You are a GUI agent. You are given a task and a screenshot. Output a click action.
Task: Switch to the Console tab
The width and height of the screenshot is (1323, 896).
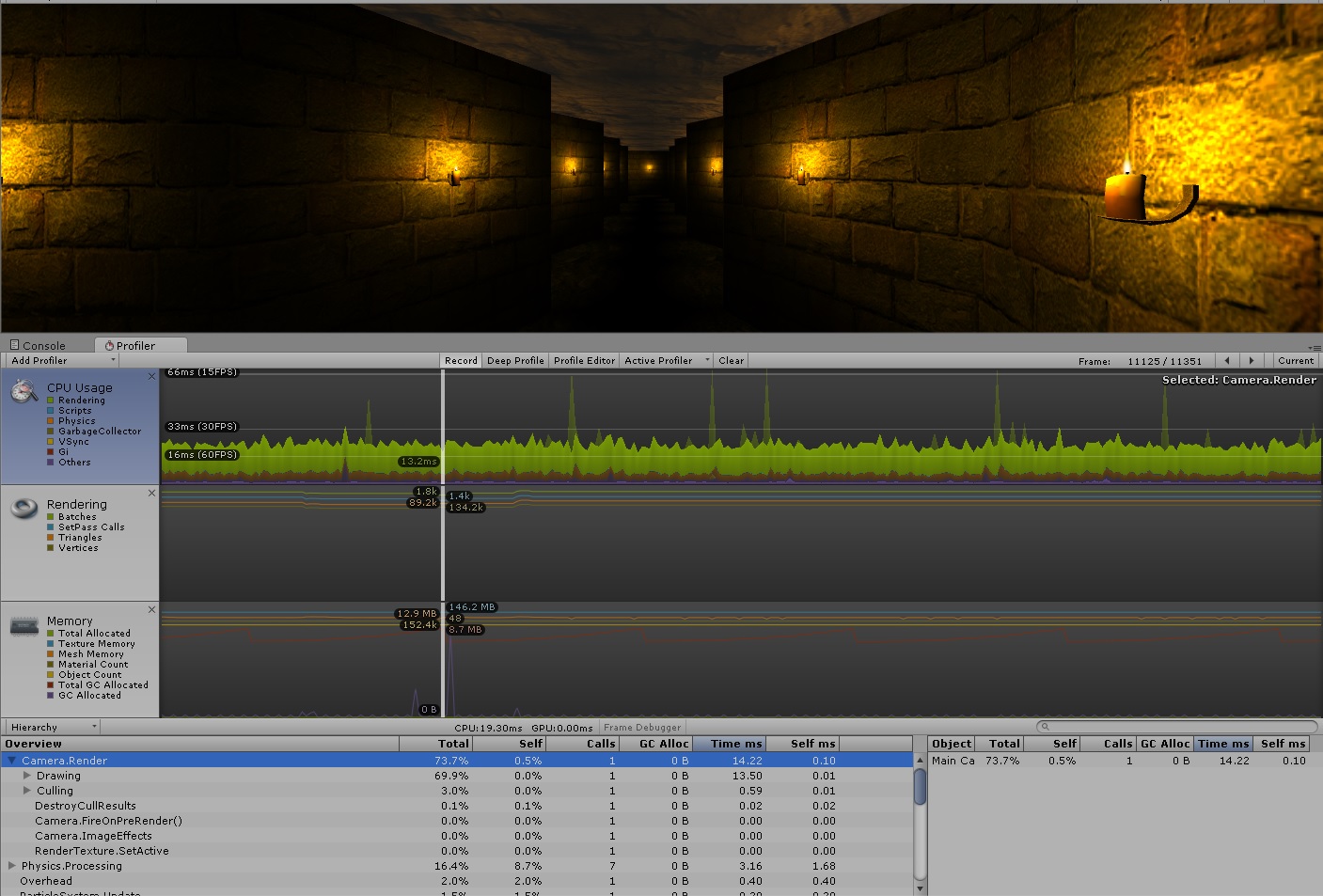pos(38,346)
